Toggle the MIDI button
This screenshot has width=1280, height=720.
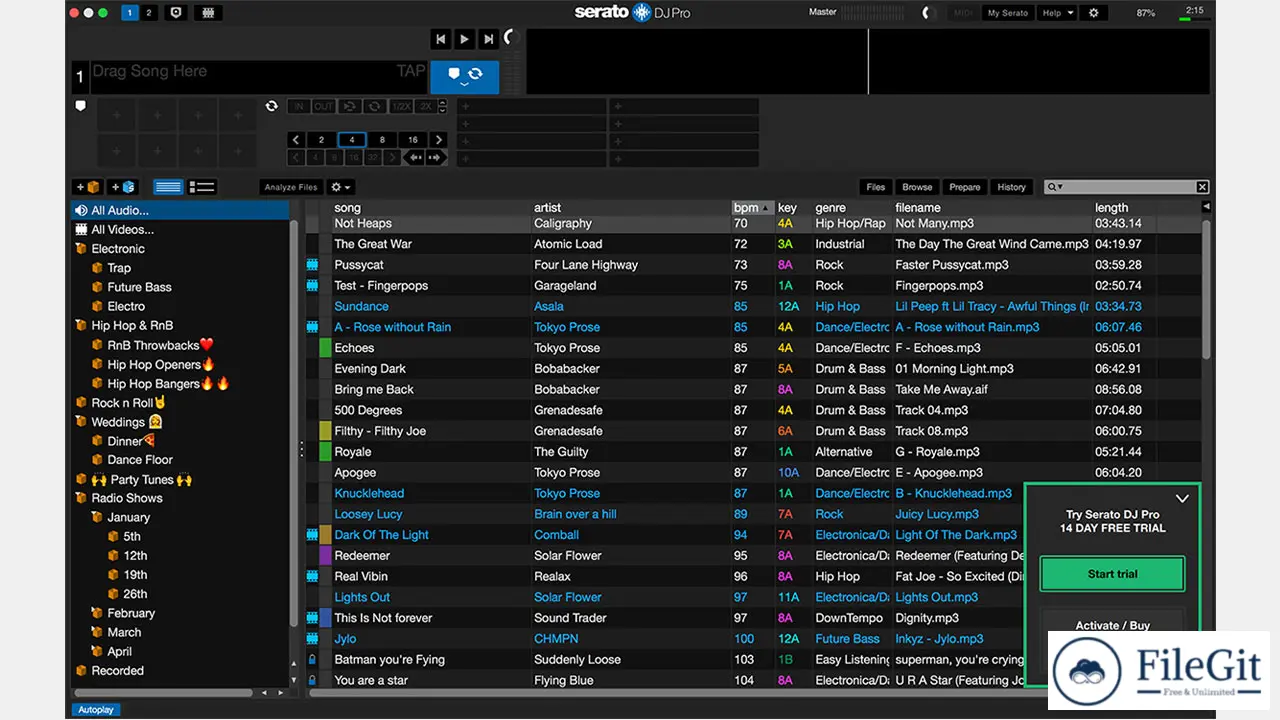(x=963, y=13)
